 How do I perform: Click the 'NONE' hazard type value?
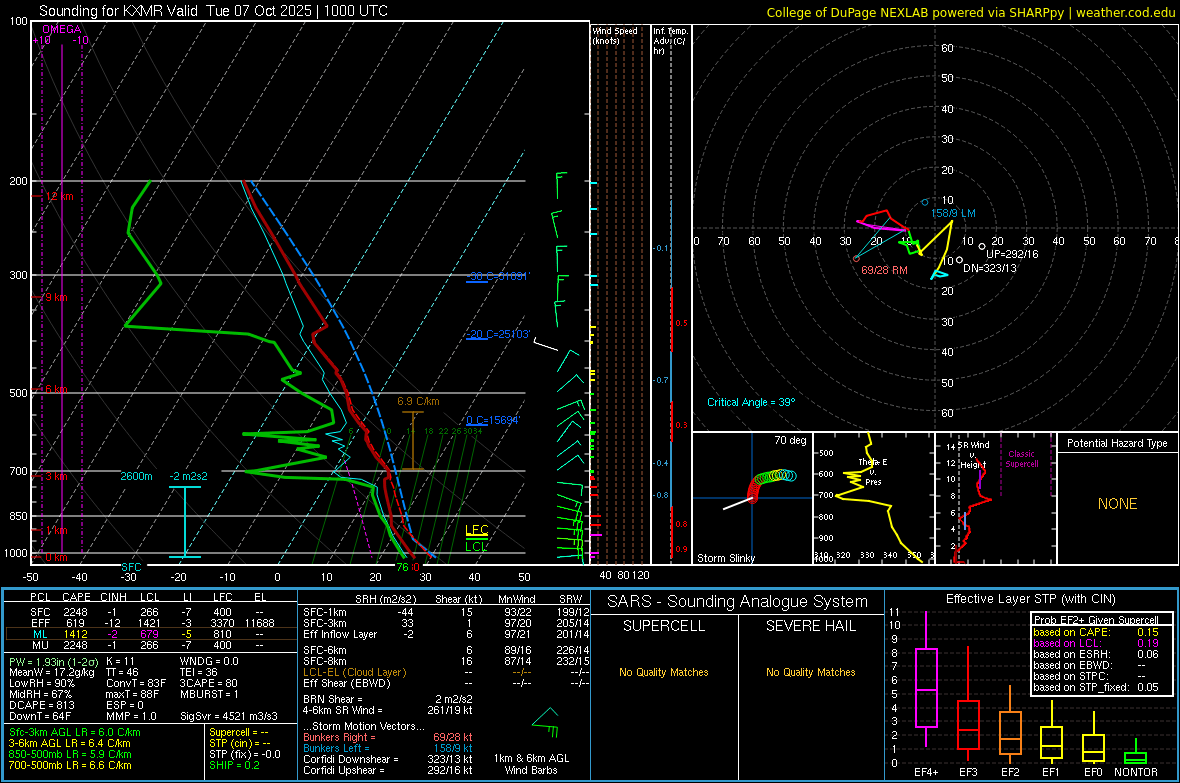[1117, 504]
